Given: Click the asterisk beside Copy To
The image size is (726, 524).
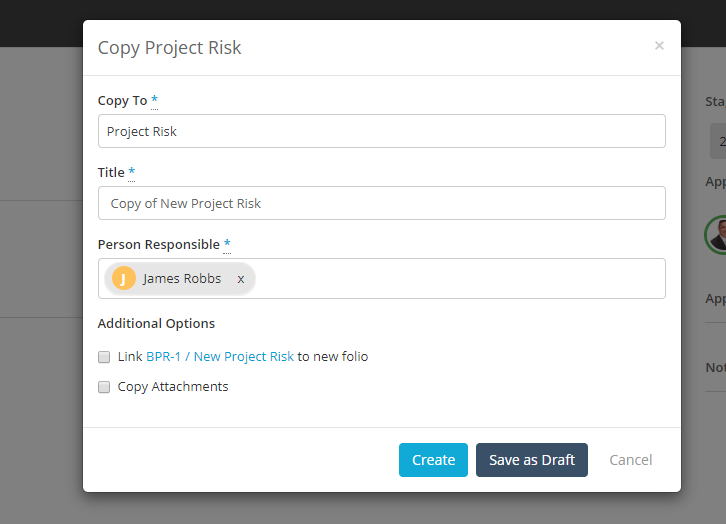Looking at the screenshot, I should click(155, 100).
